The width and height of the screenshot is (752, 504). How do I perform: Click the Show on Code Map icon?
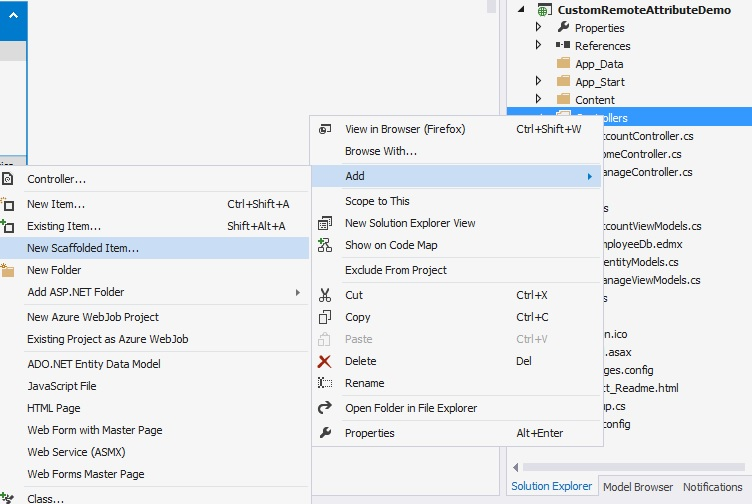pyautogui.click(x=324, y=245)
